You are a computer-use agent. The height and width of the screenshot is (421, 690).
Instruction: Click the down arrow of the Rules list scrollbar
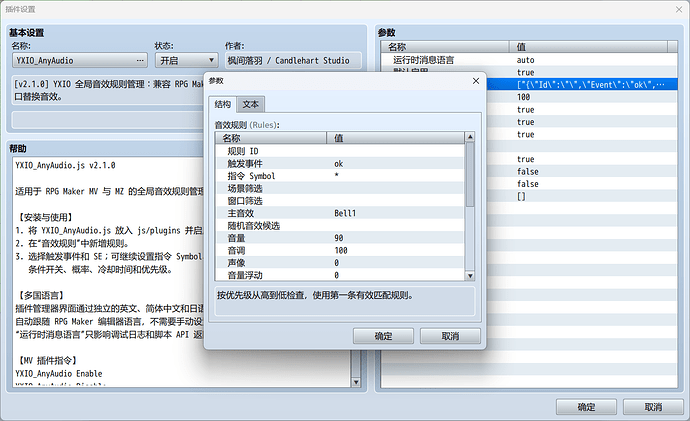(x=470, y=276)
